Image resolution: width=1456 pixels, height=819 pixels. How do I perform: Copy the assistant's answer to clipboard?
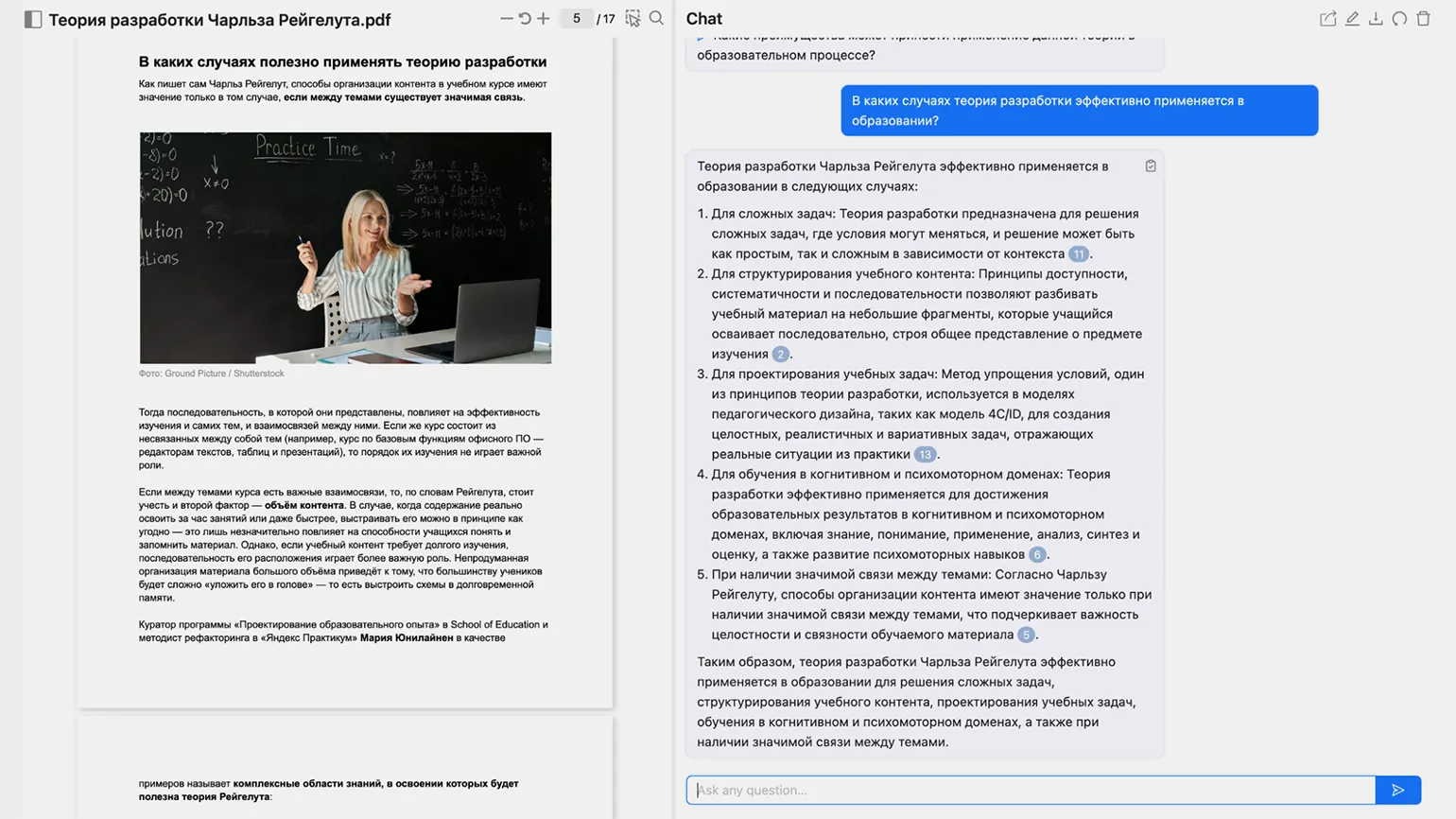(1151, 166)
